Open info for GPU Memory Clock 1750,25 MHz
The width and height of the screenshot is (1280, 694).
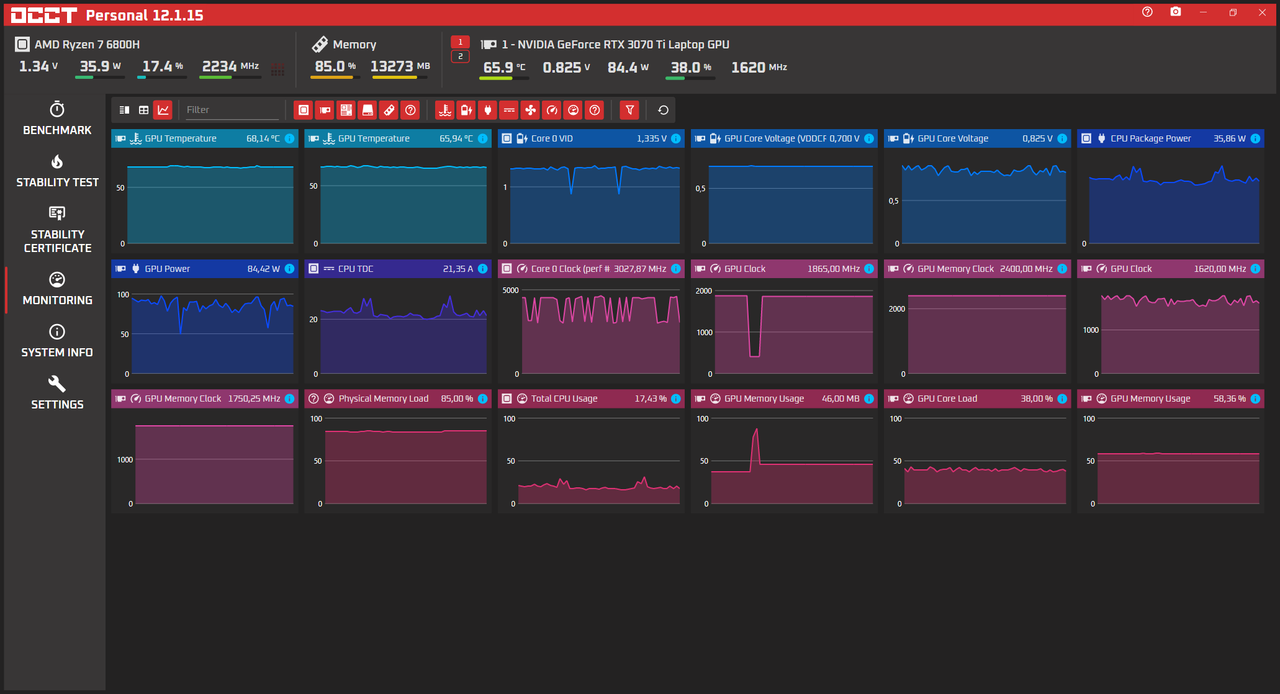[290, 399]
